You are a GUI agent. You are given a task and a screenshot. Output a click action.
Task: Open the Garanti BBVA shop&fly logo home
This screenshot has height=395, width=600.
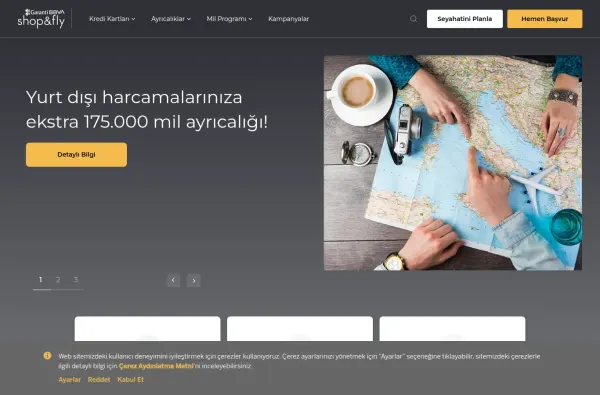(x=41, y=18)
